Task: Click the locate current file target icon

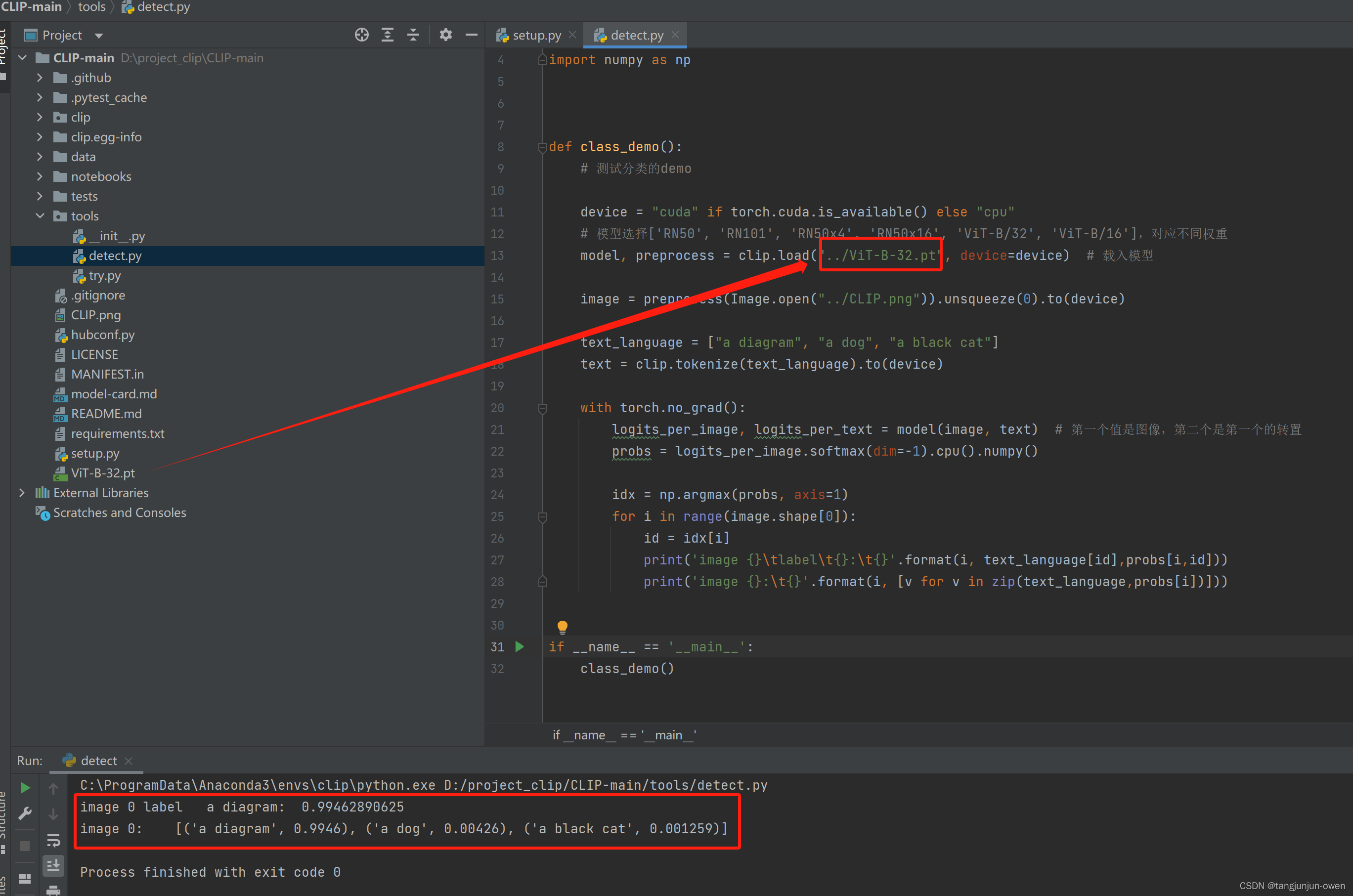Action: 361,35
